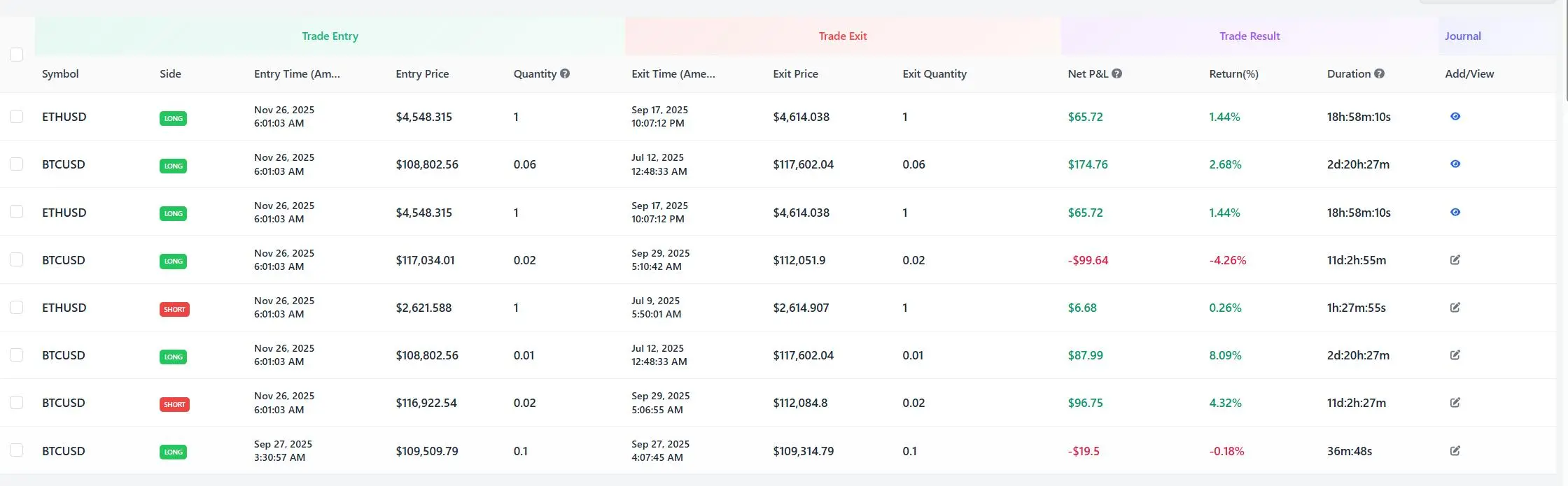
Task: Click the Net P&L help icon
Action: click(1116, 73)
